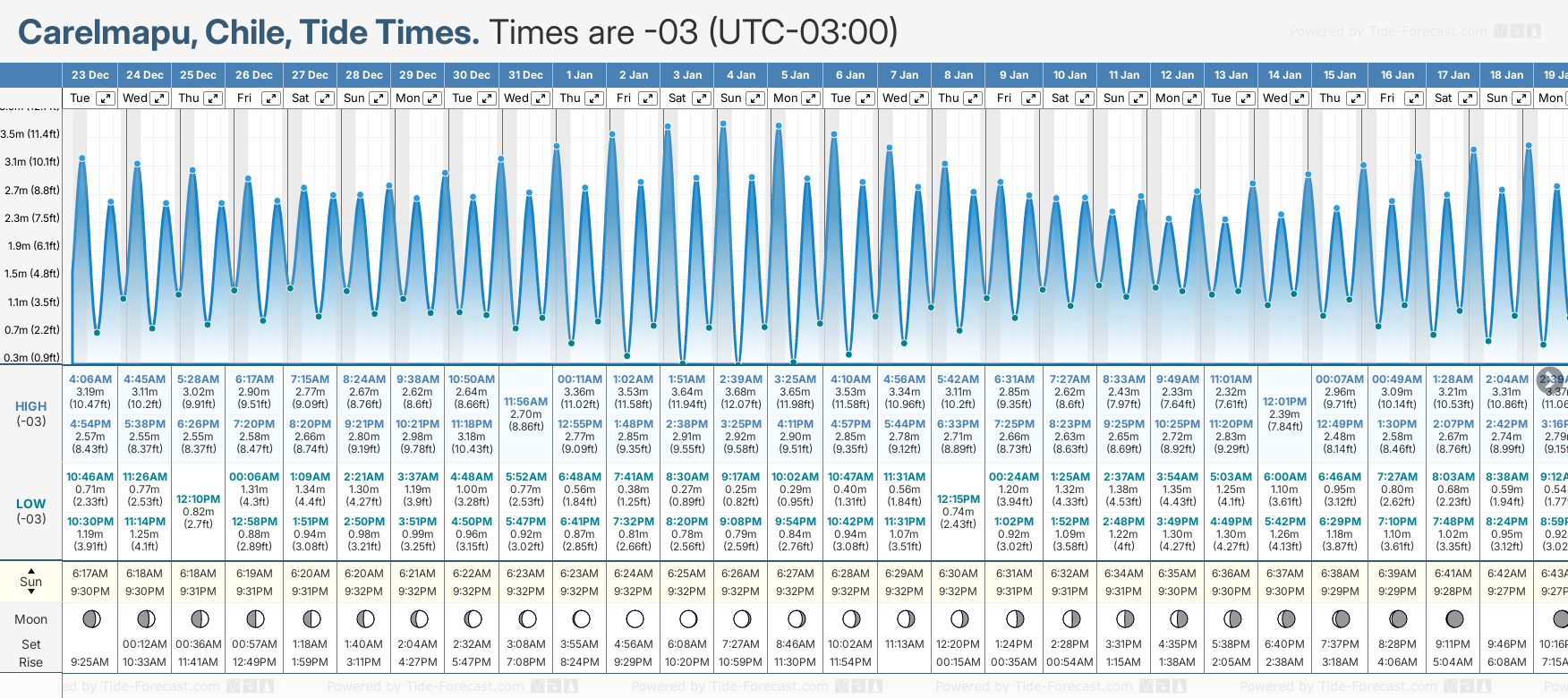The width and height of the screenshot is (1568, 698).
Task: Click the 4:06AM high tide time on 23 Dec
Action: tap(90, 379)
